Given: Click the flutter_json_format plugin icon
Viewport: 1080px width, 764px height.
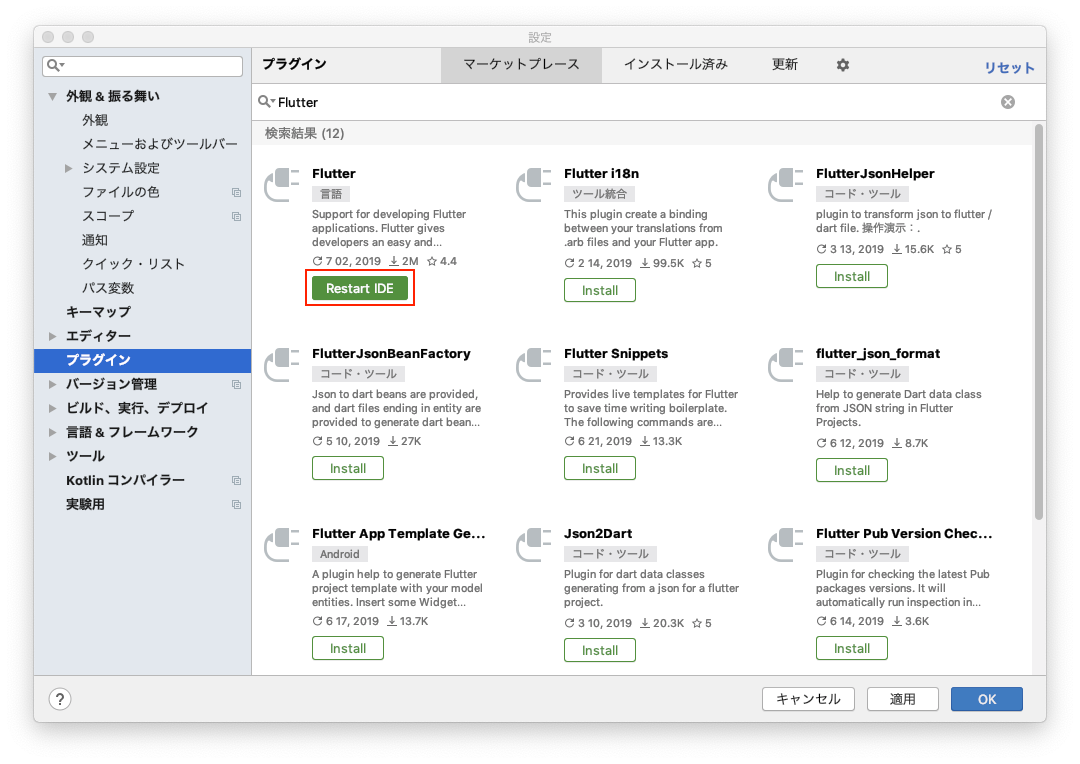Looking at the screenshot, I should 786,364.
